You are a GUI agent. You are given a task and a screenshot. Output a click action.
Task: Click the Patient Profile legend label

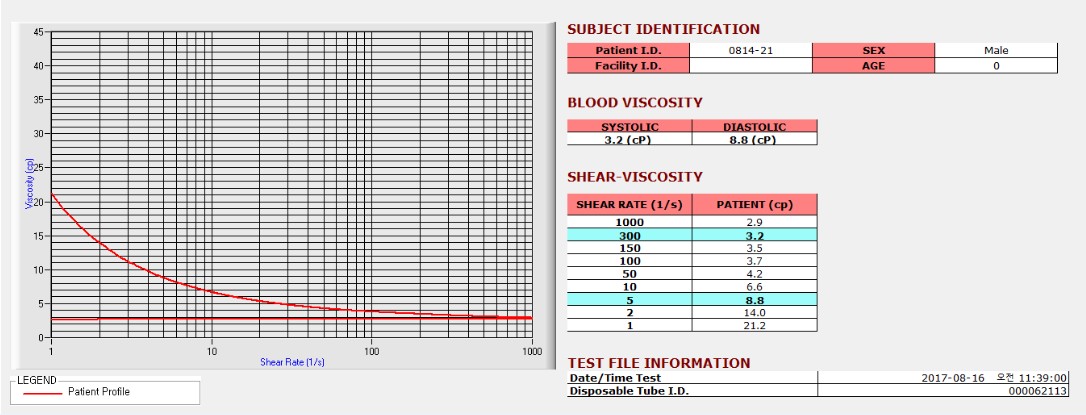tap(98, 392)
